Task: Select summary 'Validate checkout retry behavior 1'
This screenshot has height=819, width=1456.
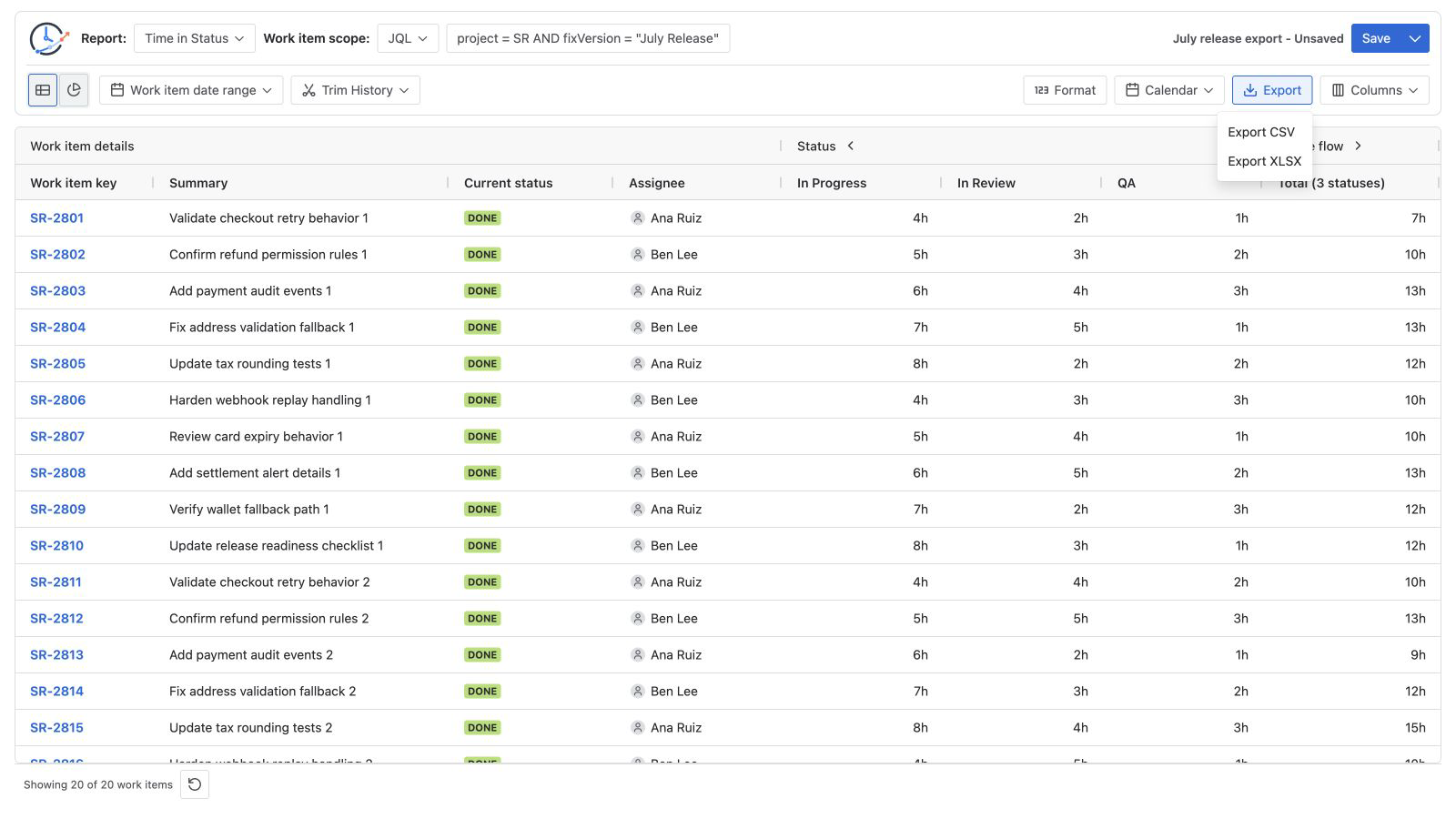Action: click(268, 218)
